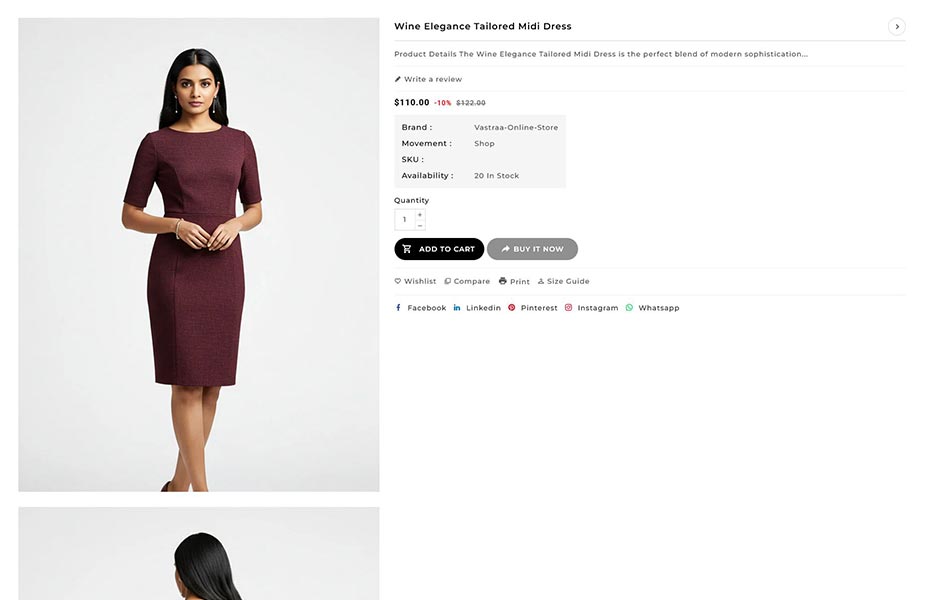Decrease quantity with the minus stepper

(420, 225)
